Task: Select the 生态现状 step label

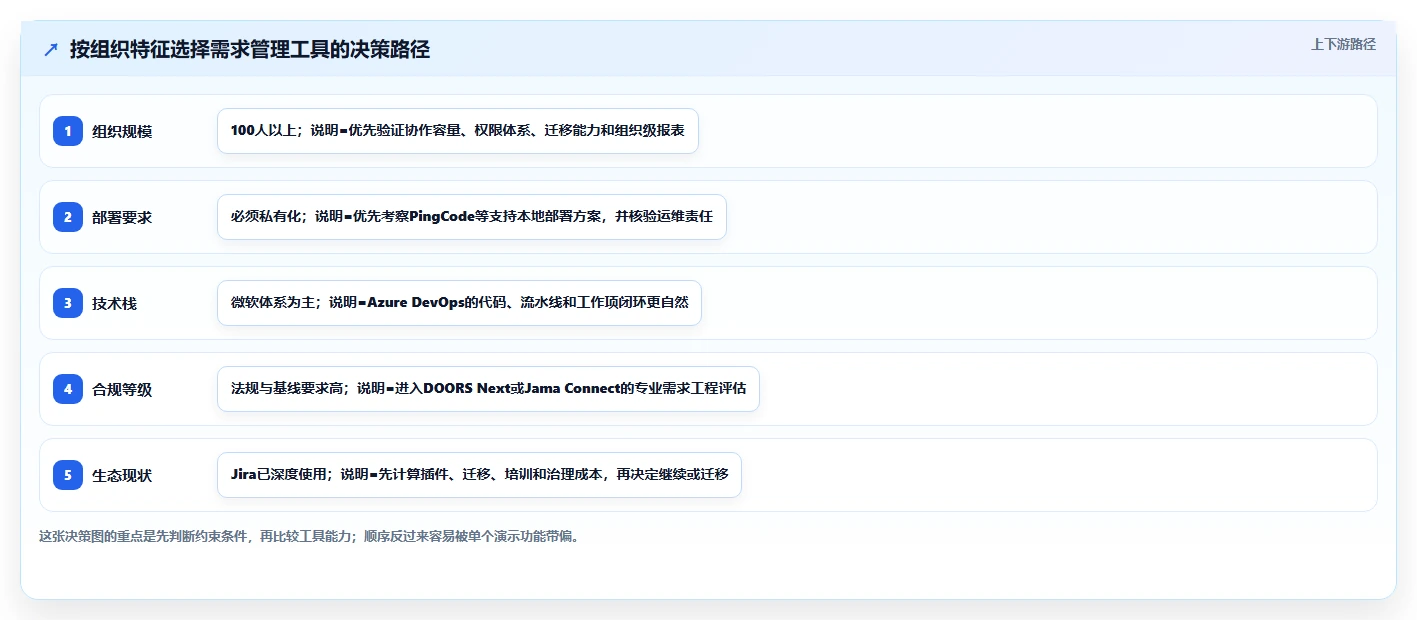Action: tap(122, 475)
